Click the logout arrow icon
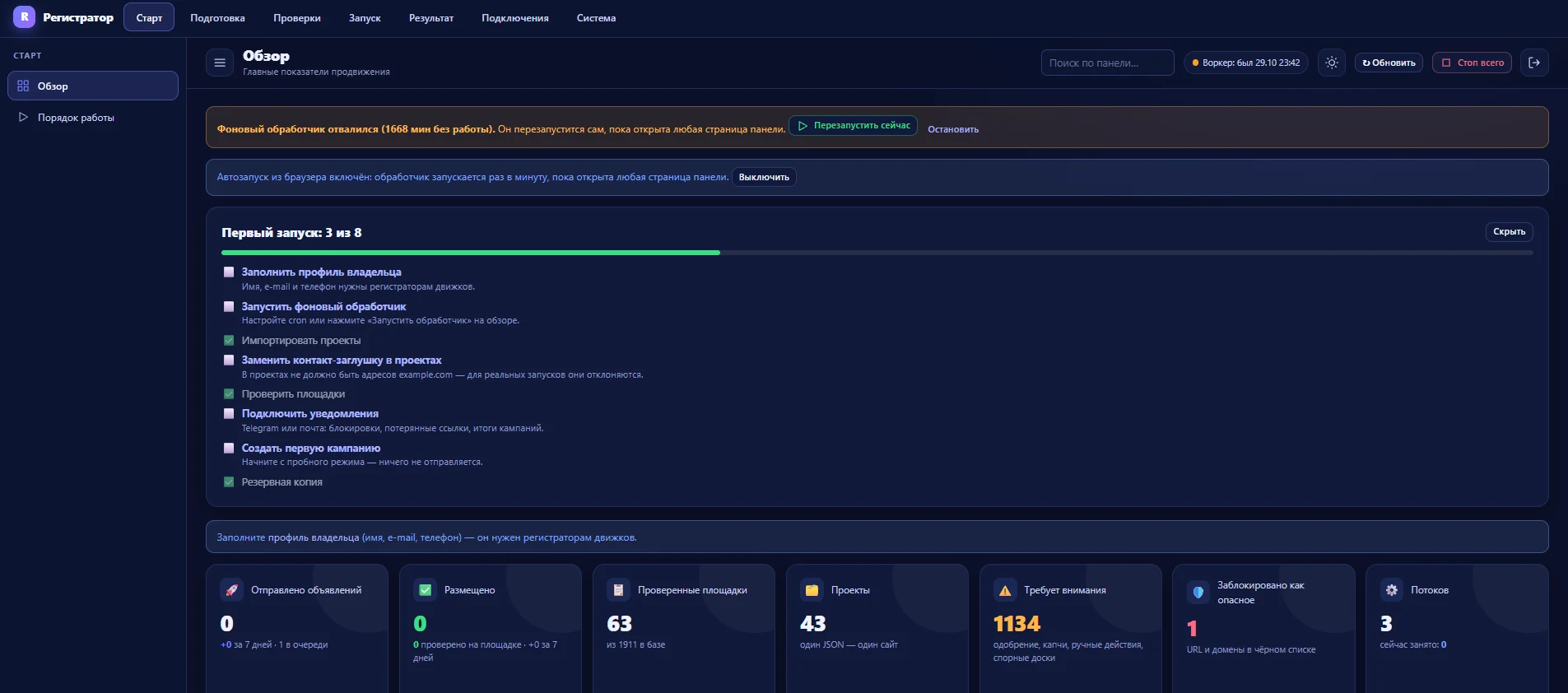The height and width of the screenshot is (693, 1568). 1534,63
